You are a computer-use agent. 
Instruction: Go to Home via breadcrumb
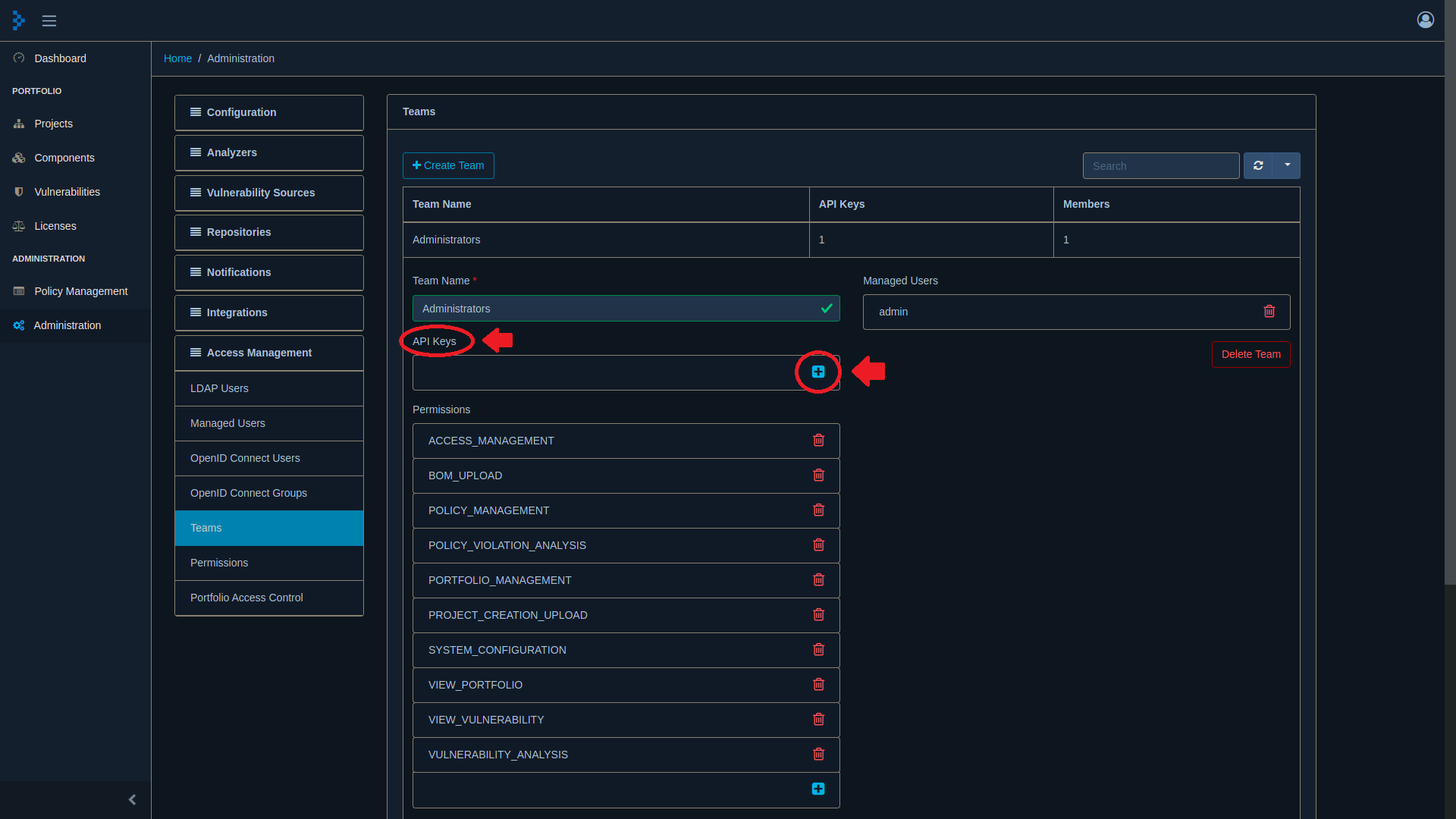177,58
